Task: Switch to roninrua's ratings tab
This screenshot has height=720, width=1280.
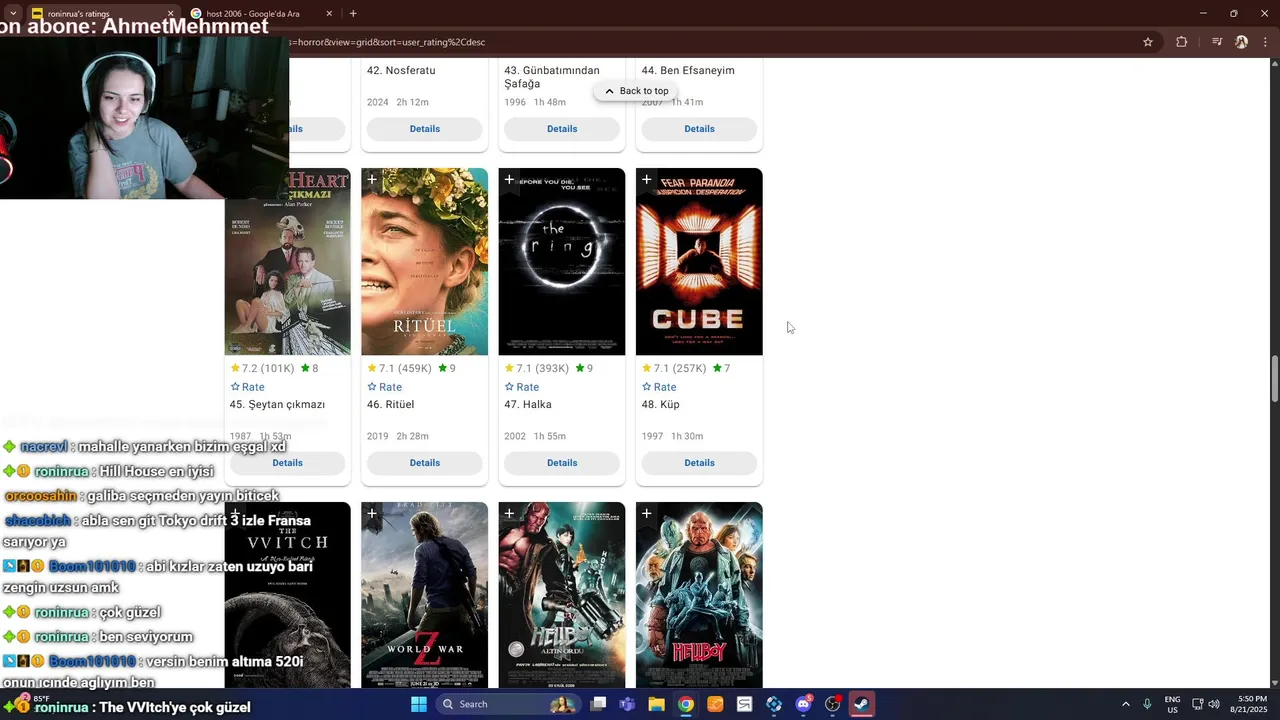Action: coord(100,14)
